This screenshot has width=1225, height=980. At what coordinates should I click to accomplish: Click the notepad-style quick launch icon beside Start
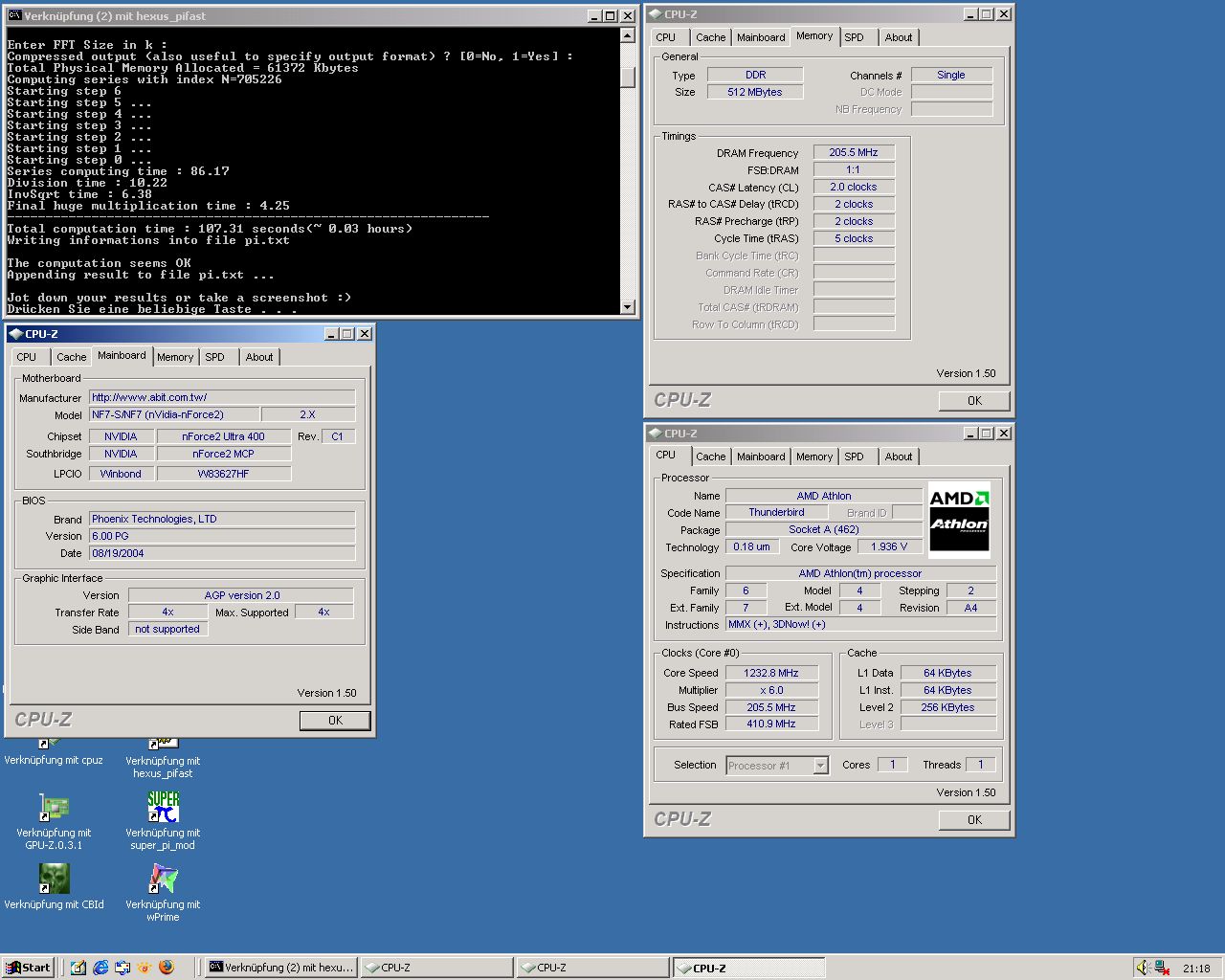click(x=78, y=968)
